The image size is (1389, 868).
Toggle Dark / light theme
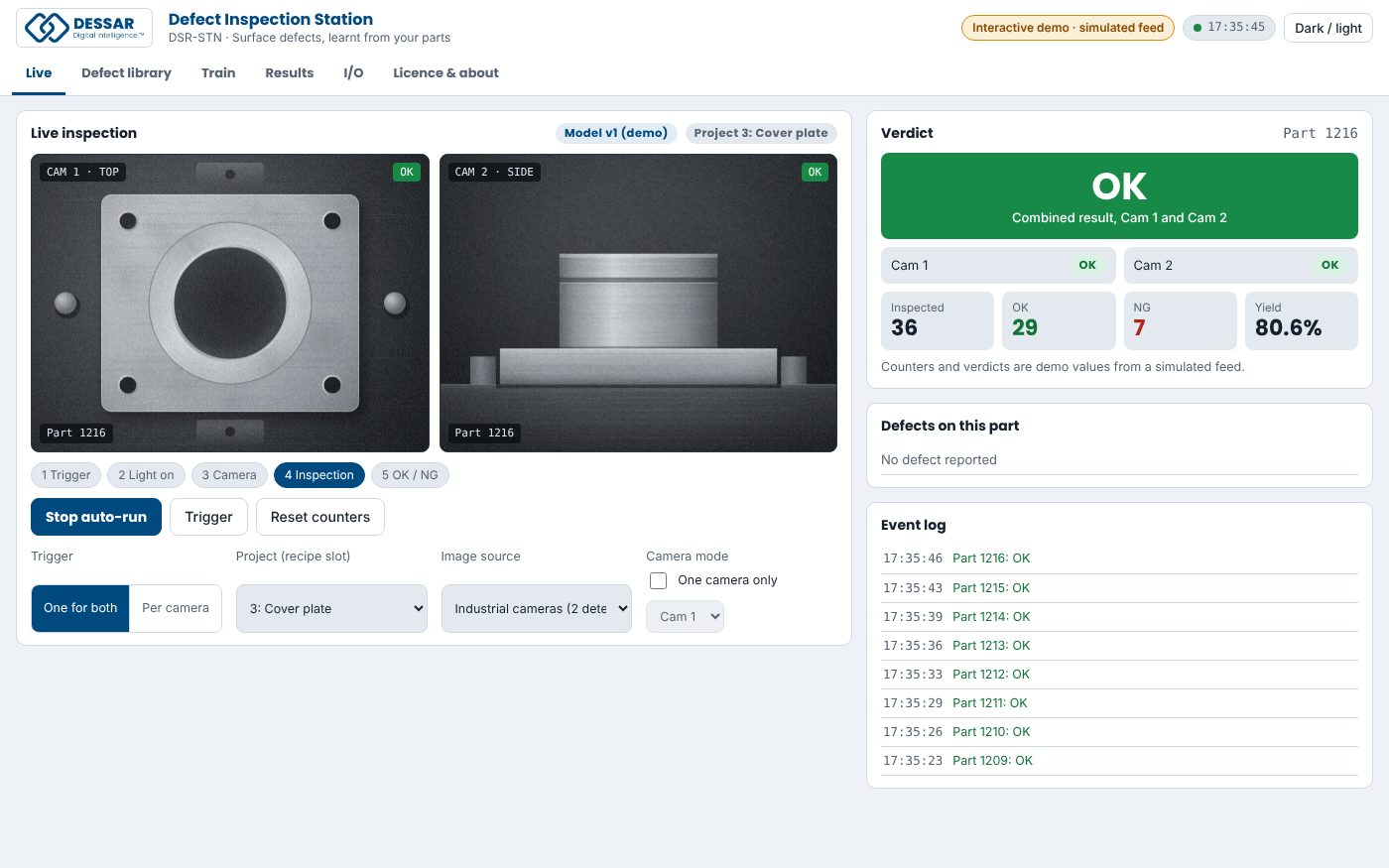tap(1327, 28)
